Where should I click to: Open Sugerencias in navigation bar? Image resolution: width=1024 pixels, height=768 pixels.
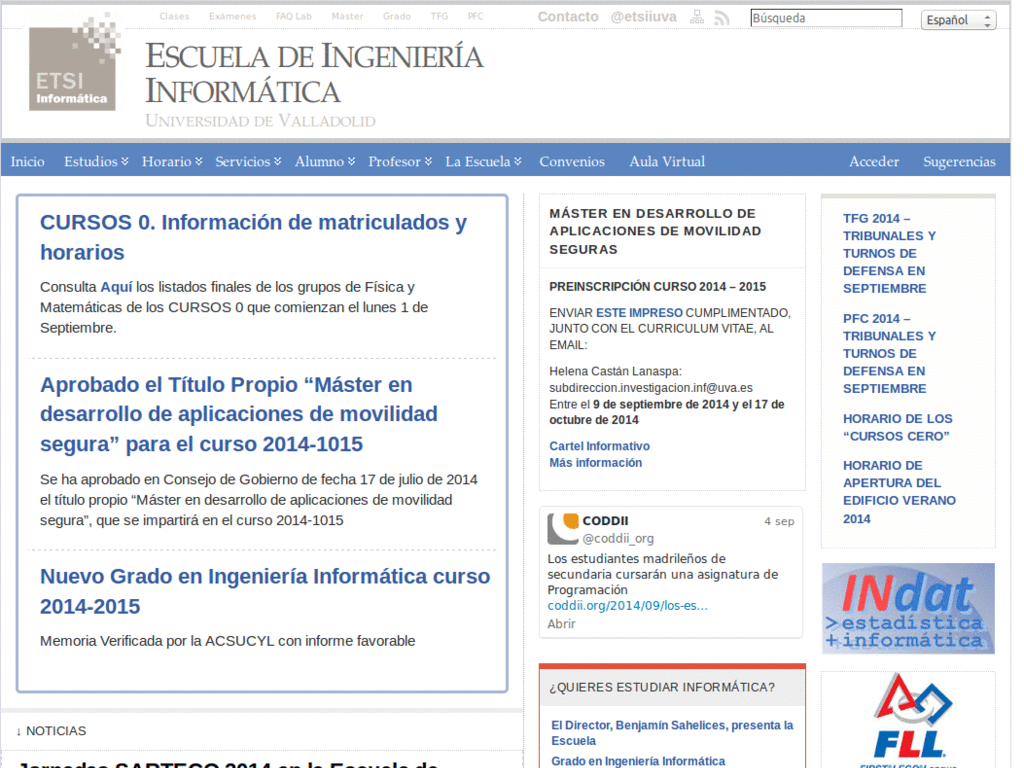(959, 161)
